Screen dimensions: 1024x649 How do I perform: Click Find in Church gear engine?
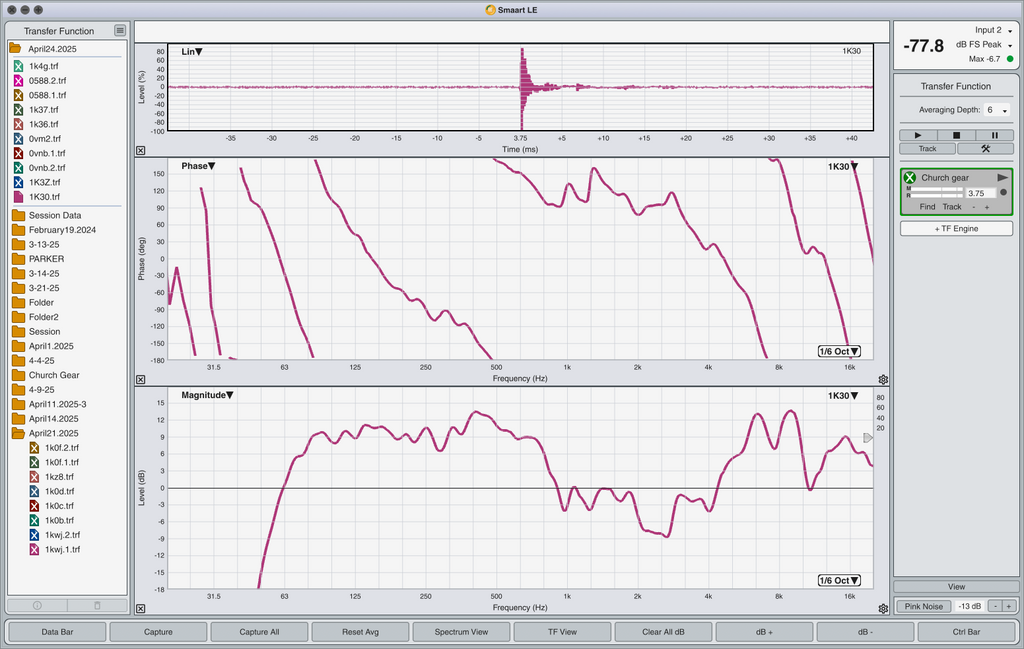point(927,207)
